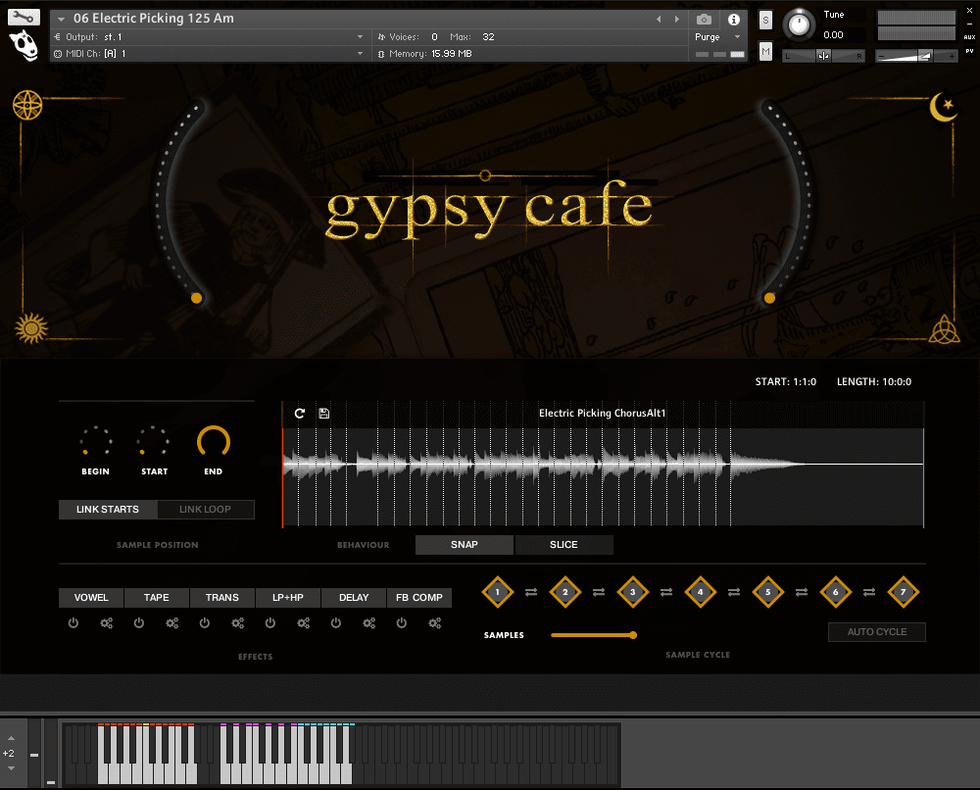The image size is (980, 790).
Task: Select the SNAP behaviour tab
Action: coord(464,545)
